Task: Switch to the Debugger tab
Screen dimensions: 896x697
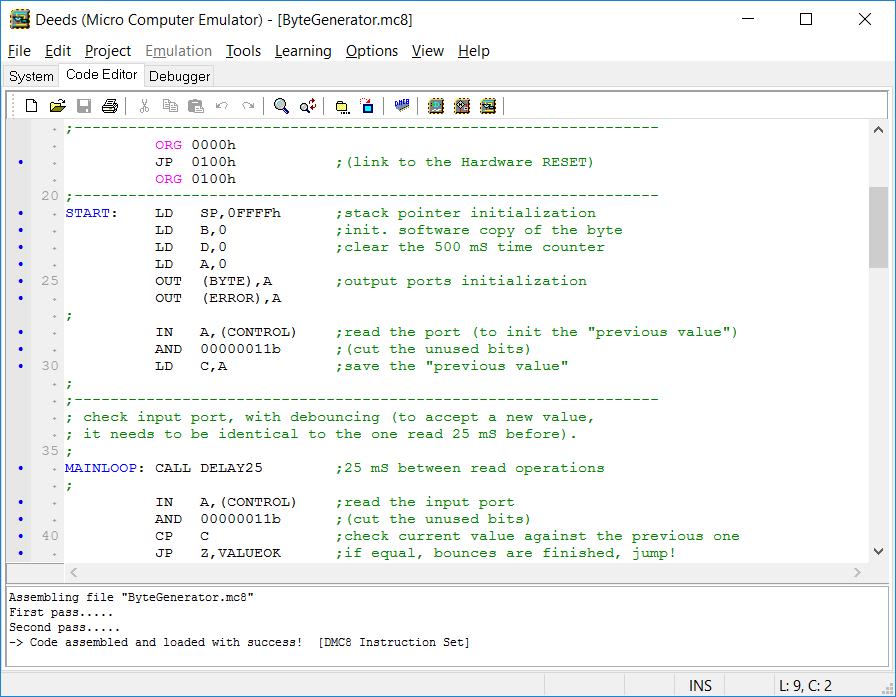Action: (179, 76)
